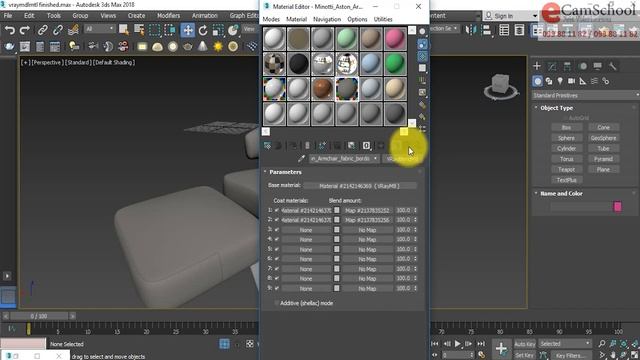
Task: Choose the Rectangular Selection Region icon
Action: 155,30
